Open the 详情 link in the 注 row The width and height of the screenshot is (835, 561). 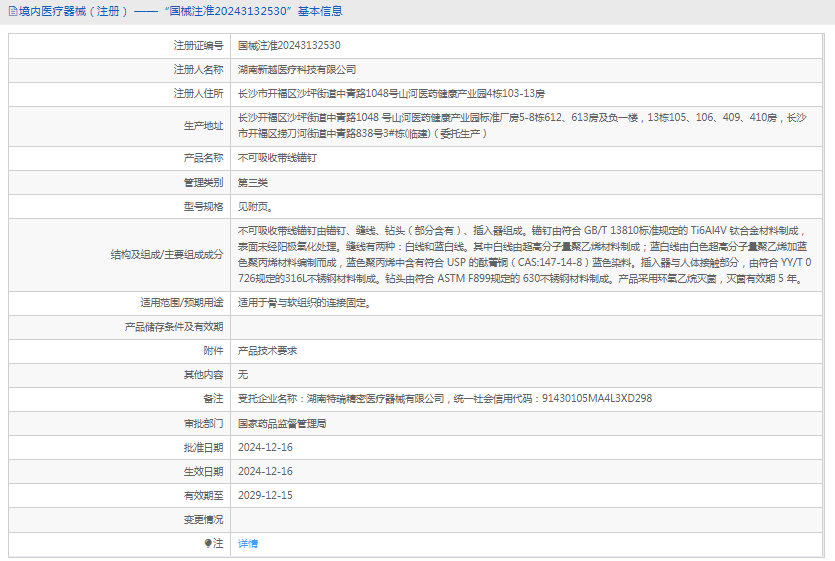click(x=248, y=543)
